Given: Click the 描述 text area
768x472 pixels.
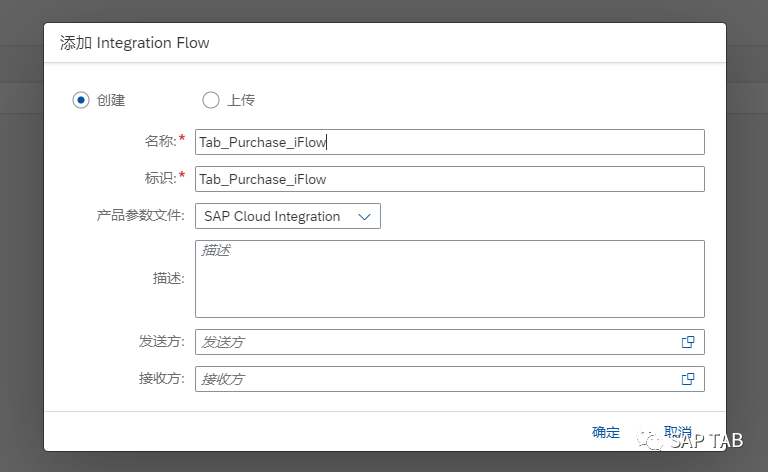Looking at the screenshot, I should click(450, 279).
